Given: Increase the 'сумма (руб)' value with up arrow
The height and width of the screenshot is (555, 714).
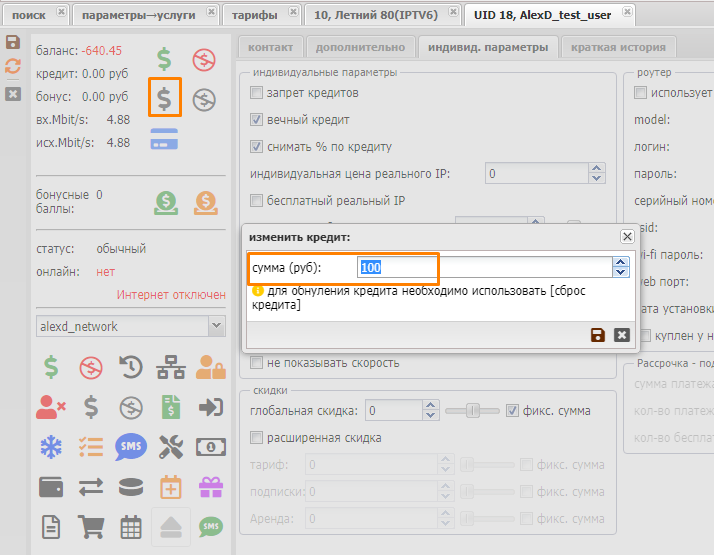Looking at the screenshot, I should point(621,262).
